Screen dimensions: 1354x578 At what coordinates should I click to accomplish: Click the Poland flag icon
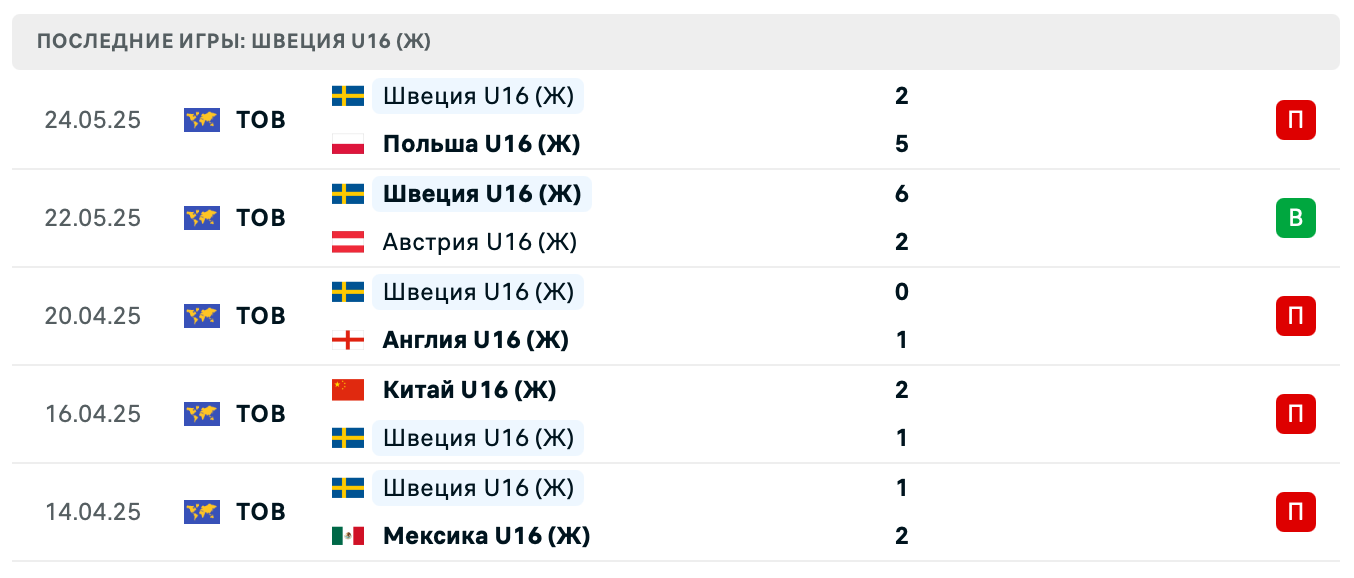pos(348,144)
